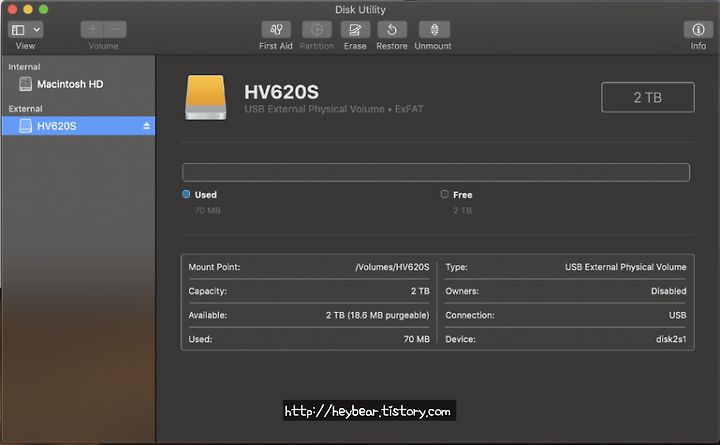720x445 pixels.
Task: Click the 2 TB value under Free legend
Action: 462,210
